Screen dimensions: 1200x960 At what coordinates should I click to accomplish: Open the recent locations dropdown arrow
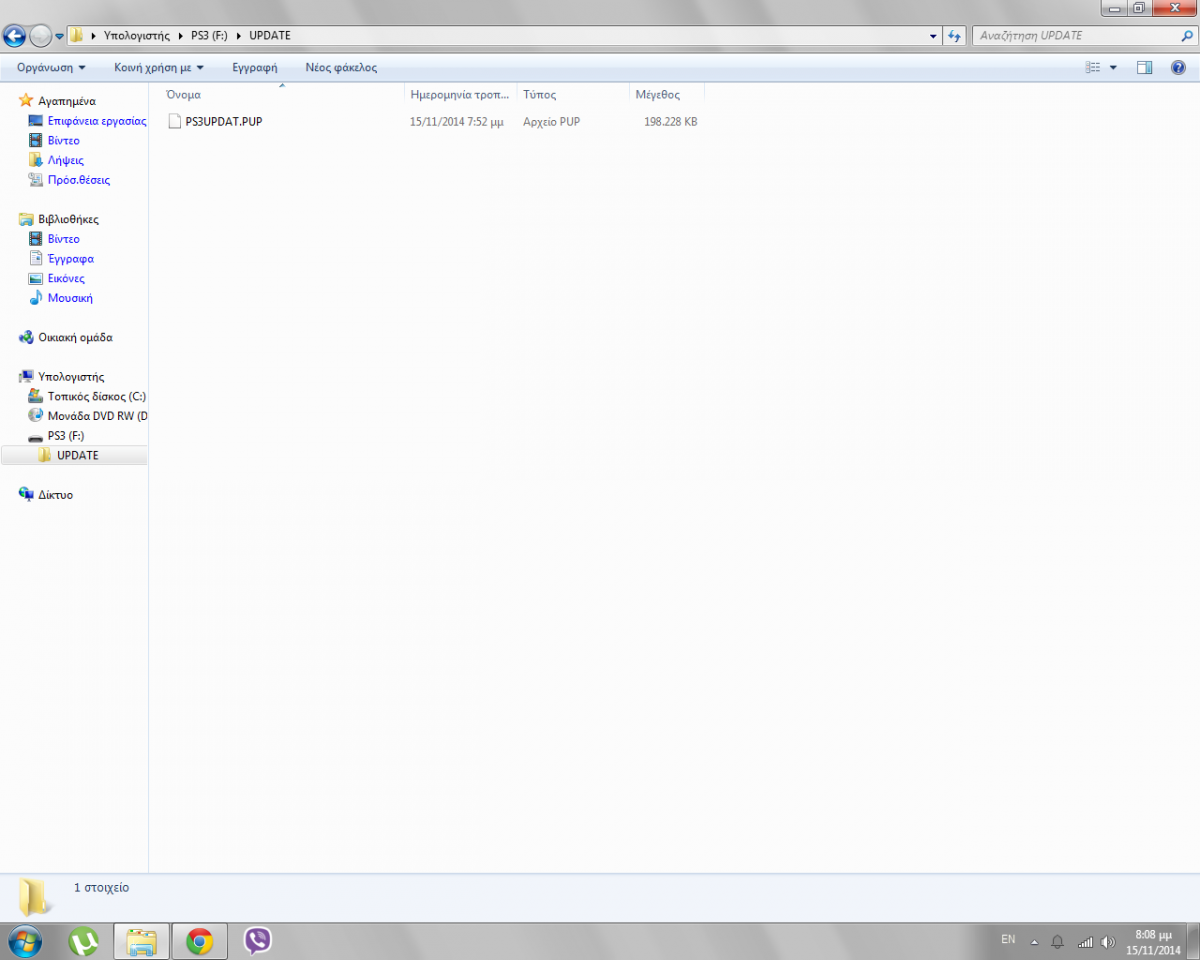coord(60,36)
